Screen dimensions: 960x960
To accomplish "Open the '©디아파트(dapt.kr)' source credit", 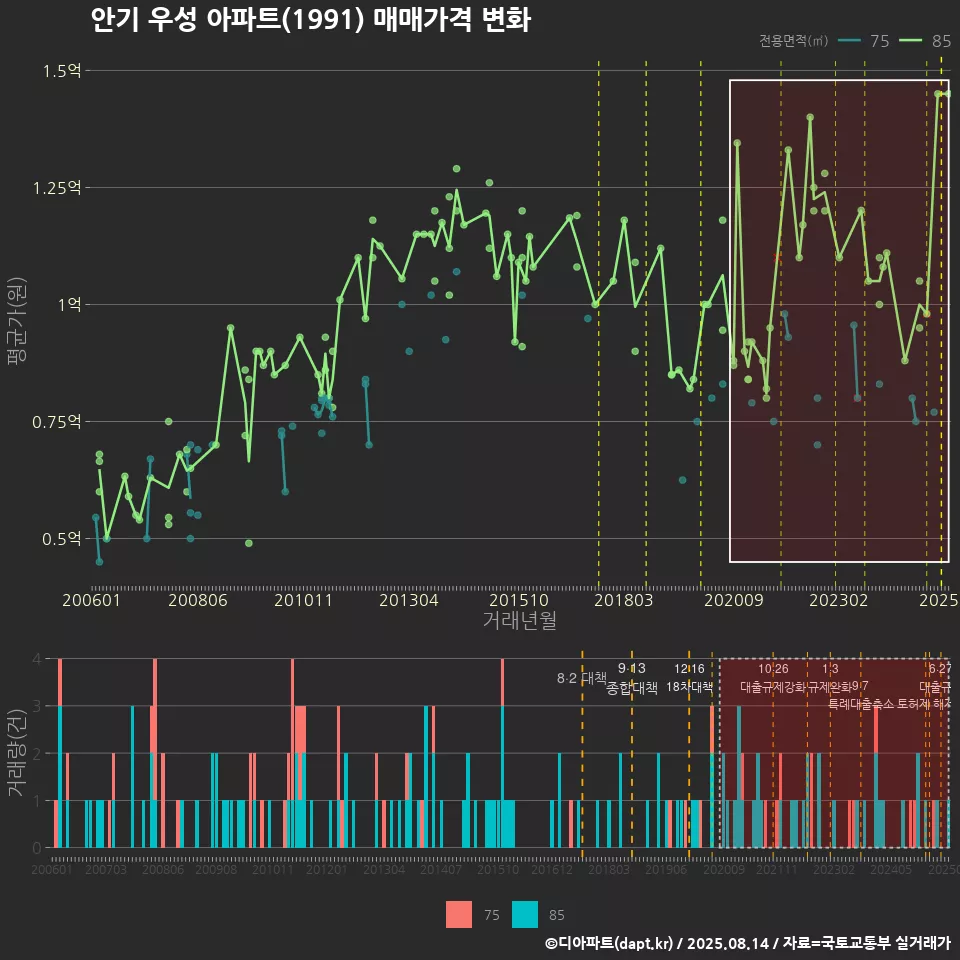I will click(x=609, y=943).
